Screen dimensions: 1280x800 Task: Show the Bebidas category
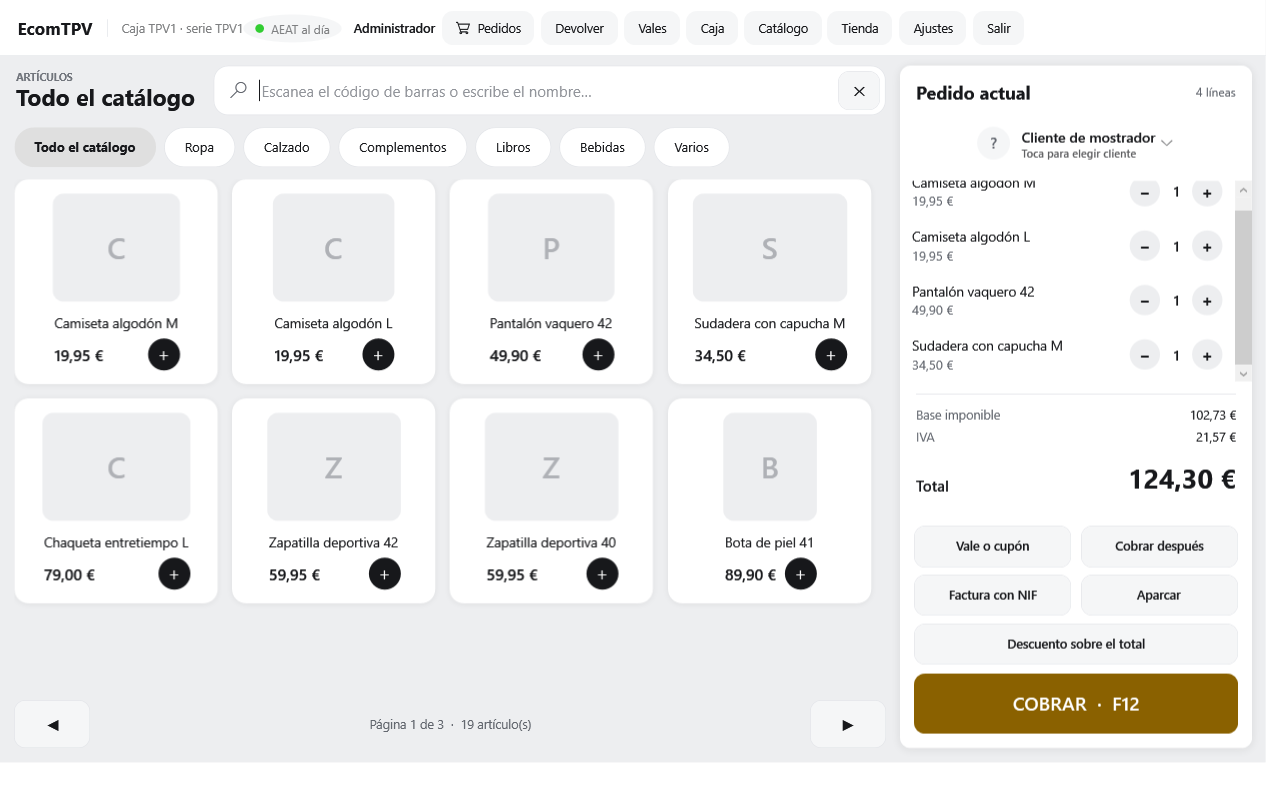point(602,147)
